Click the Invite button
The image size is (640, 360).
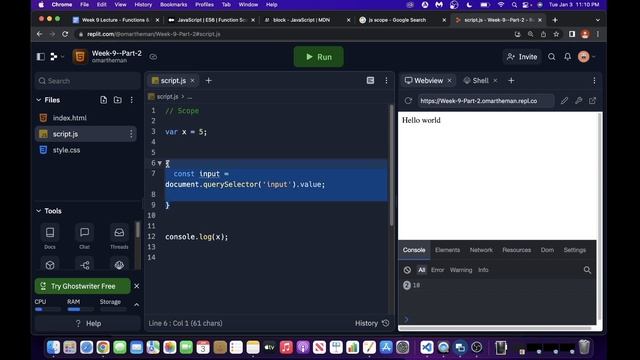pyautogui.click(x=522, y=57)
